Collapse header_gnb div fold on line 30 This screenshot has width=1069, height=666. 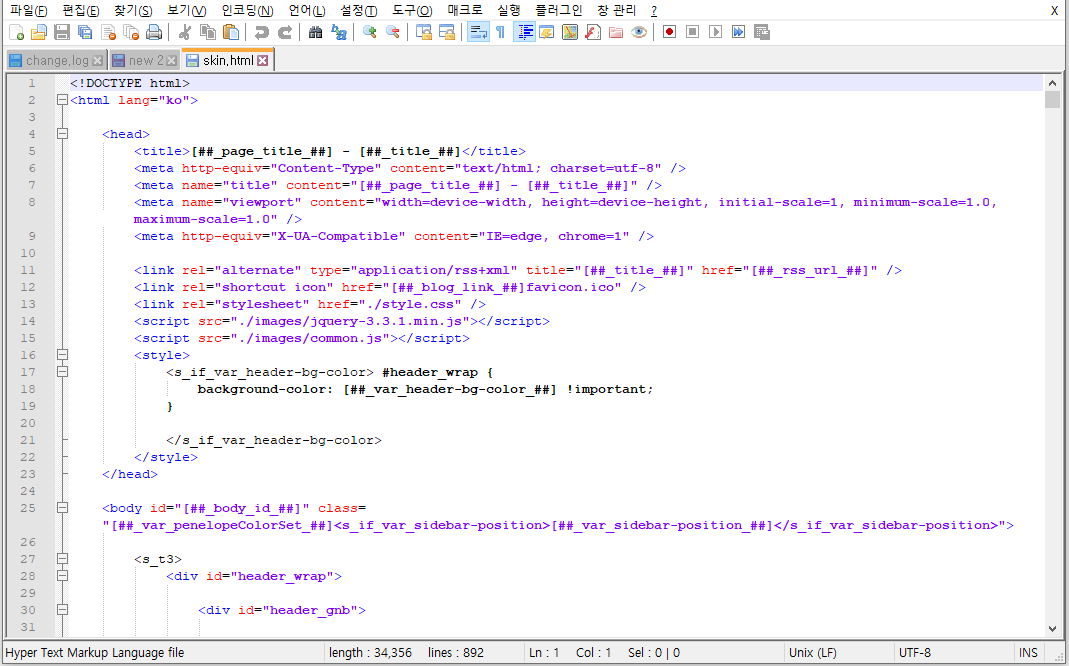(x=62, y=609)
